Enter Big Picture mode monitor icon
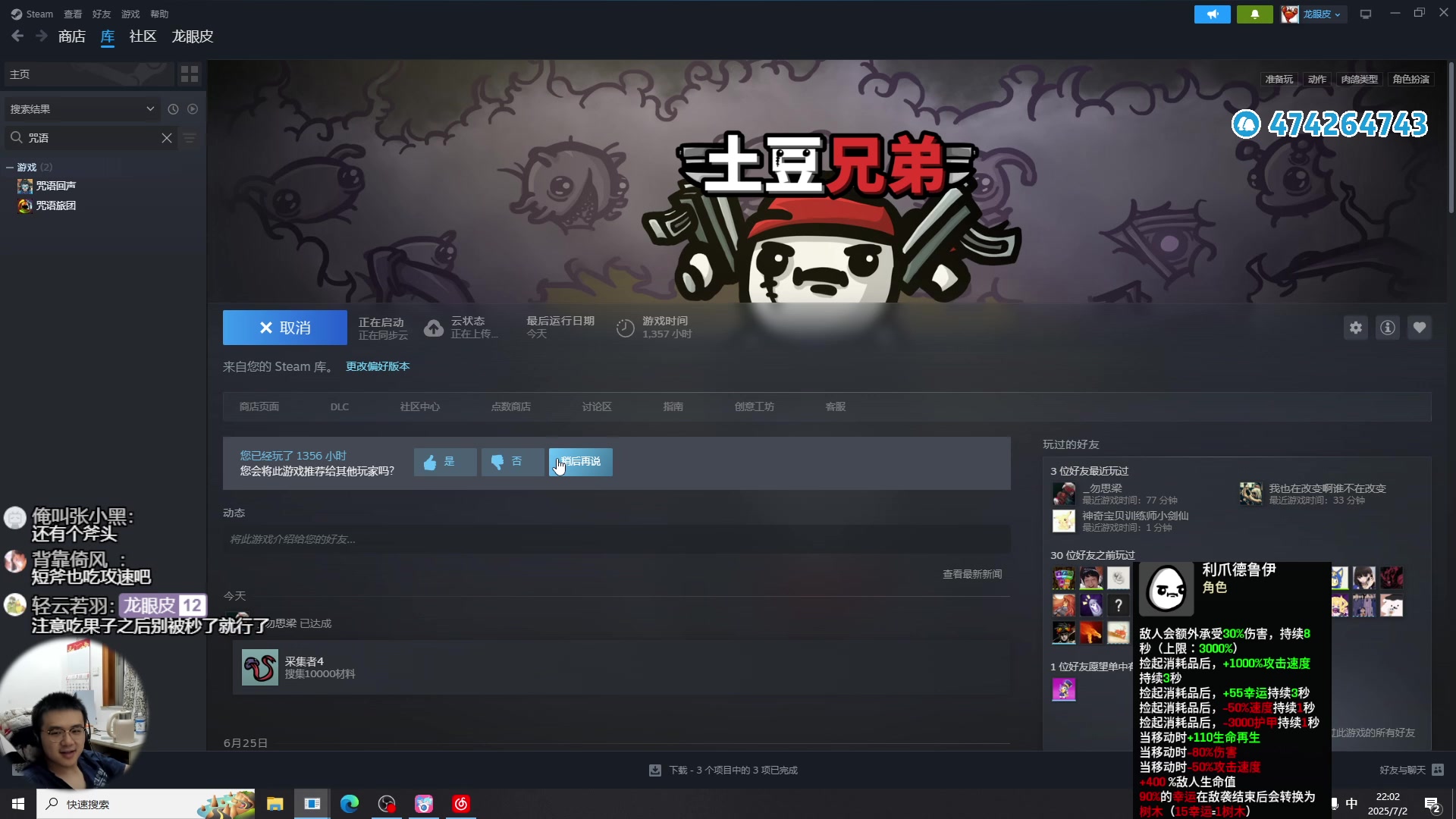The width and height of the screenshot is (1456, 819). click(x=1366, y=14)
